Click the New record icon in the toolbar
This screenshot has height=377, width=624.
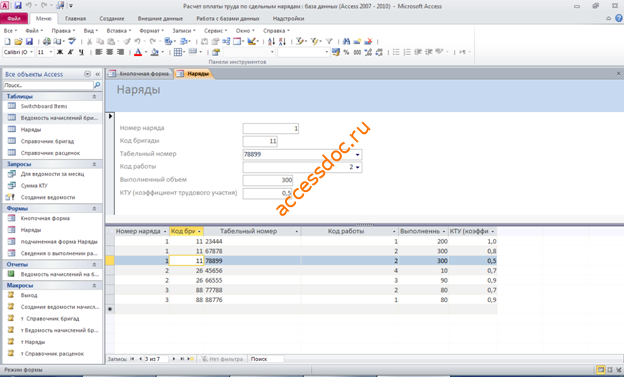pyautogui.click(x=357, y=41)
